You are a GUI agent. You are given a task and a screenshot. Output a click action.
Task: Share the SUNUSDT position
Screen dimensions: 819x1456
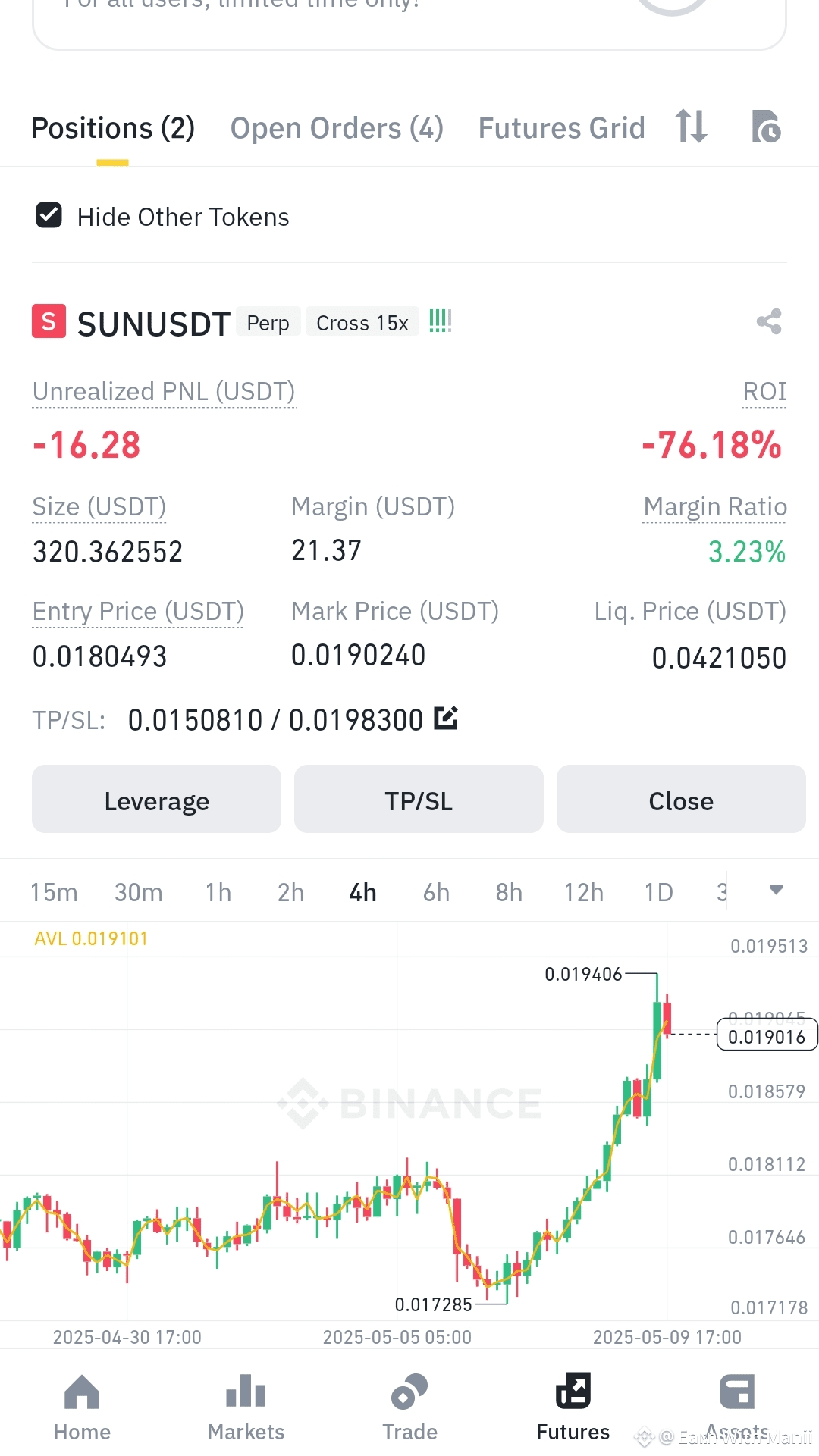(769, 322)
